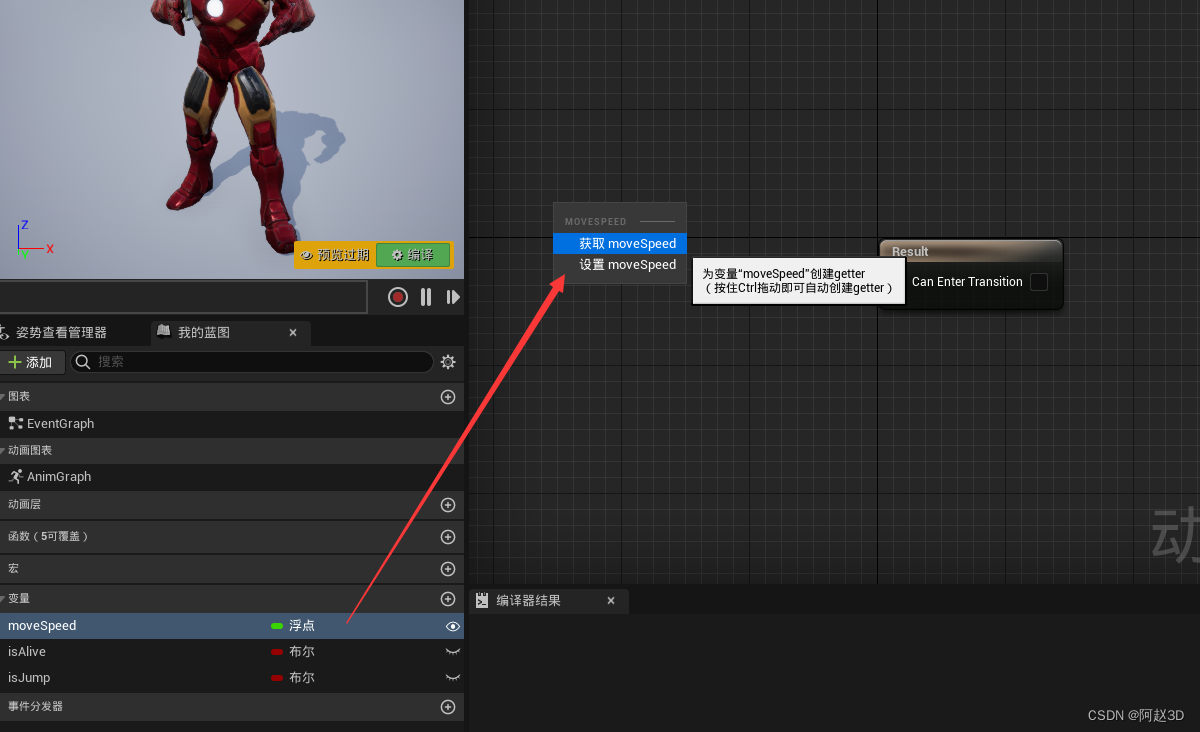
Task: Click the XYZ axis gizmo in viewport
Action: click(x=33, y=240)
